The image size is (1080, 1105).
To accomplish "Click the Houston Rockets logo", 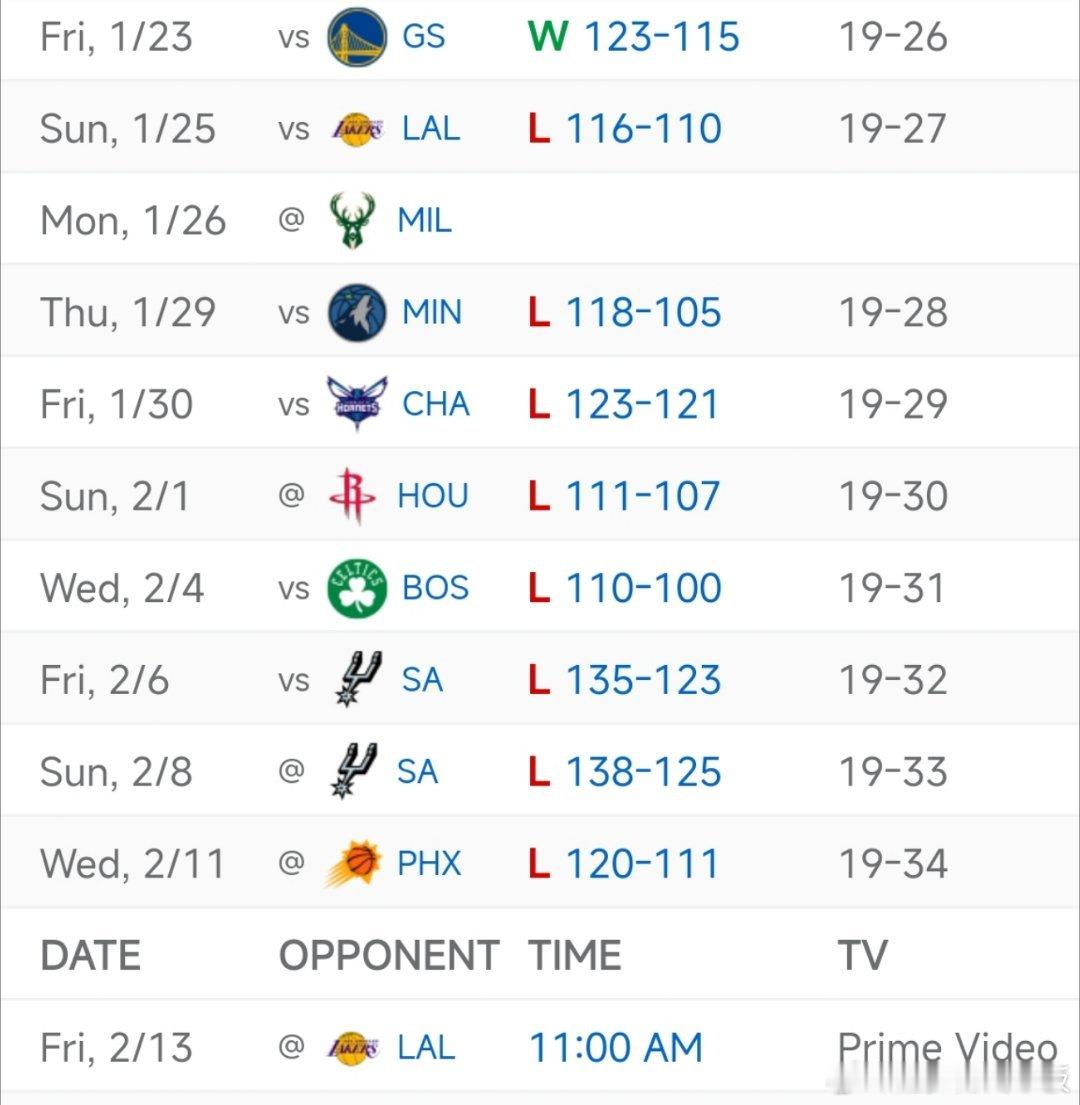I will (x=352, y=496).
